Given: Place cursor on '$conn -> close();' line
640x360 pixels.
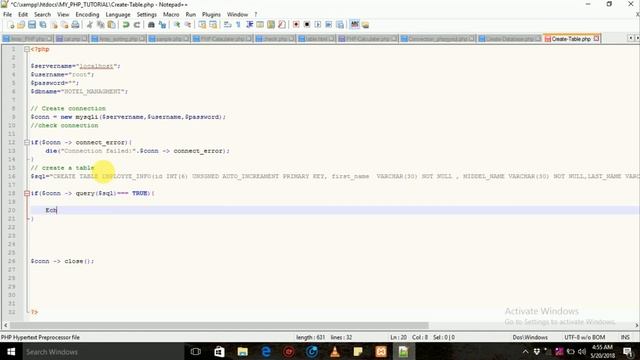Looking at the screenshot, I should click(62, 261).
